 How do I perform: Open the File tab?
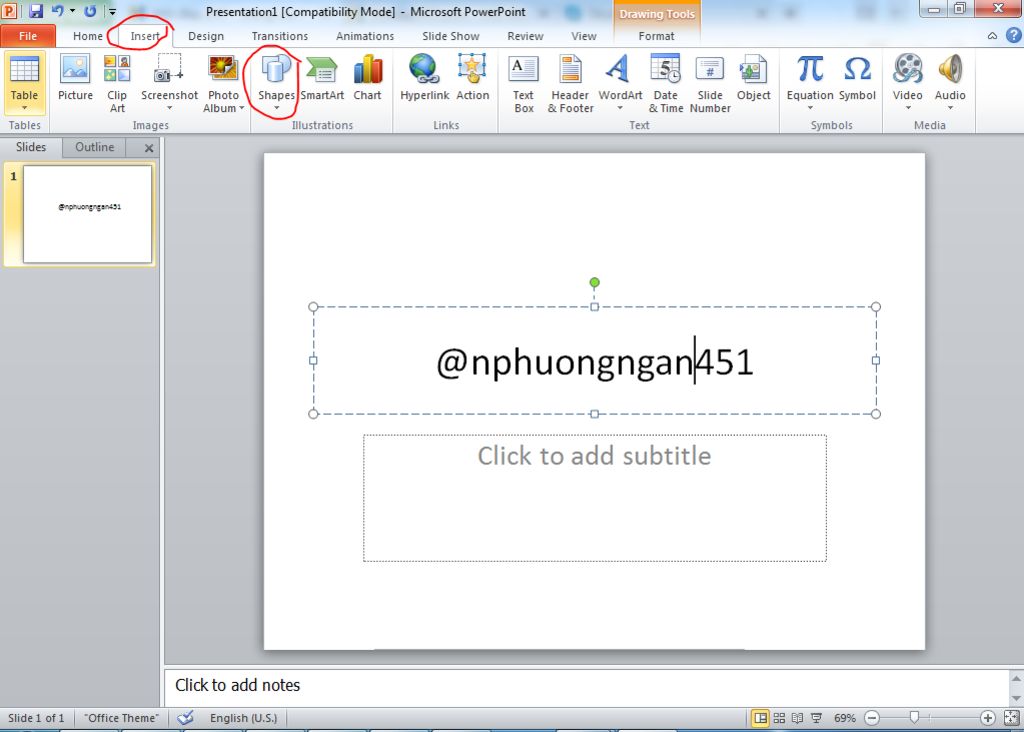click(x=28, y=36)
